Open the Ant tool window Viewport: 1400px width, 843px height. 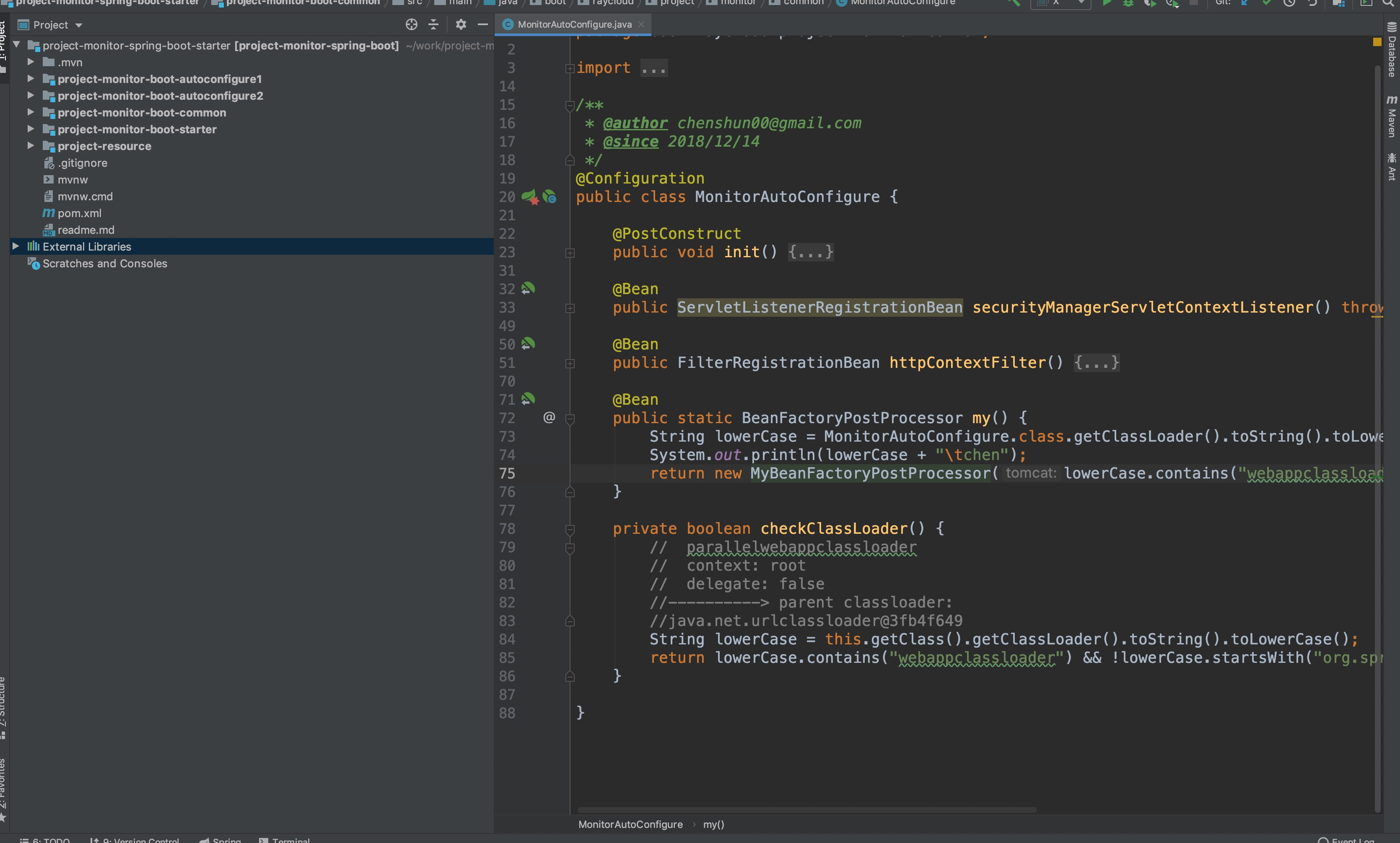coord(1392,166)
